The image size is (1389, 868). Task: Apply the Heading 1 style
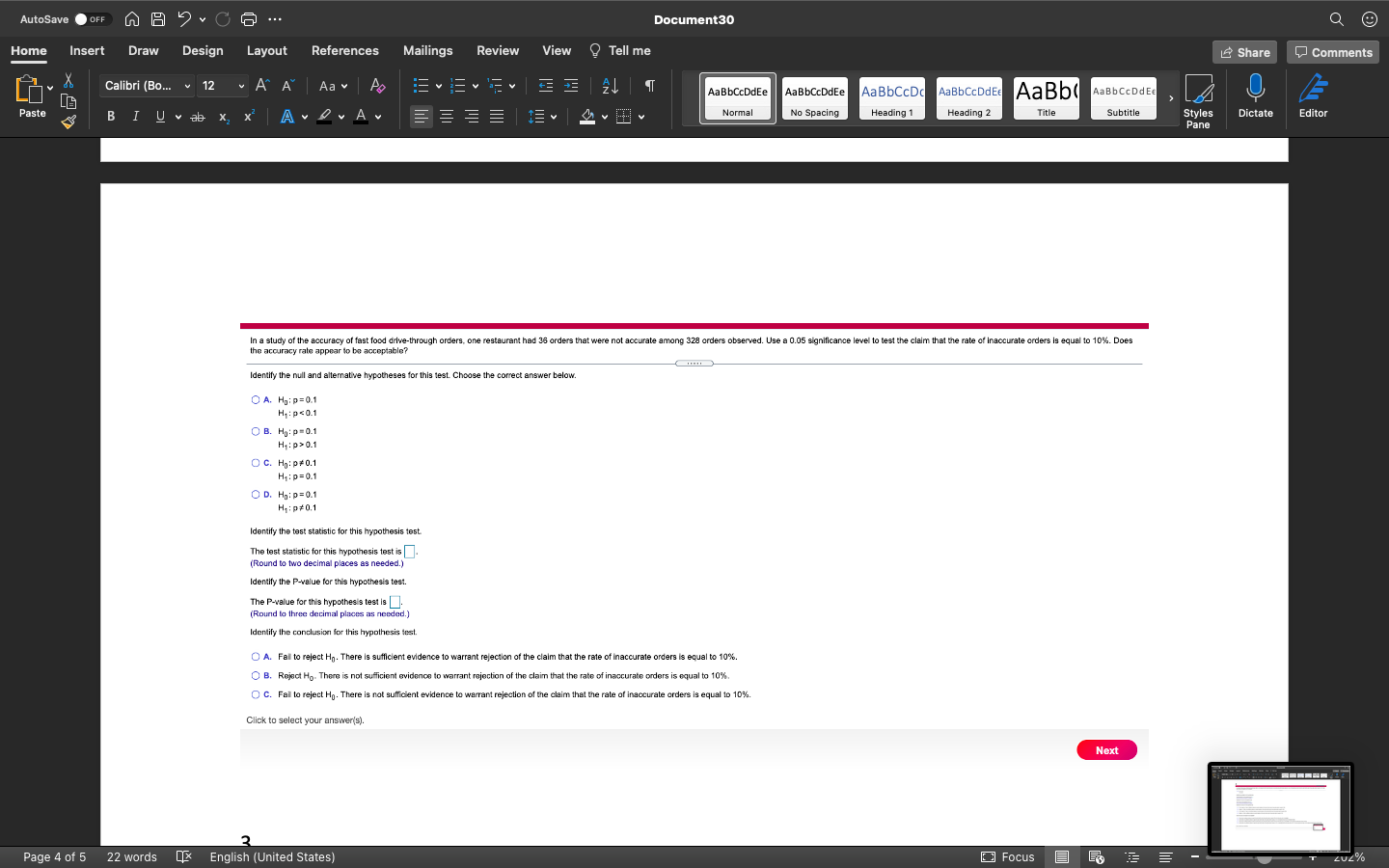(x=891, y=98)
